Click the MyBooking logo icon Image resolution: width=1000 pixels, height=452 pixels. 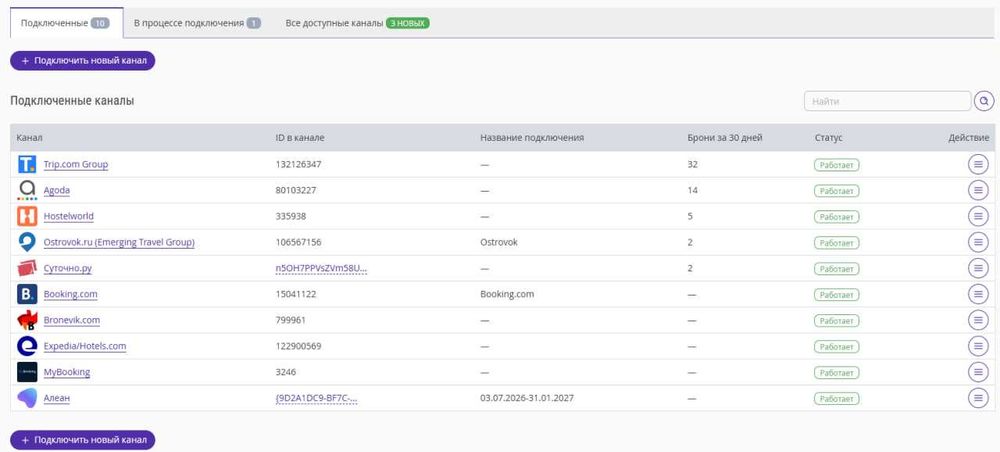[x=27, y=372]
